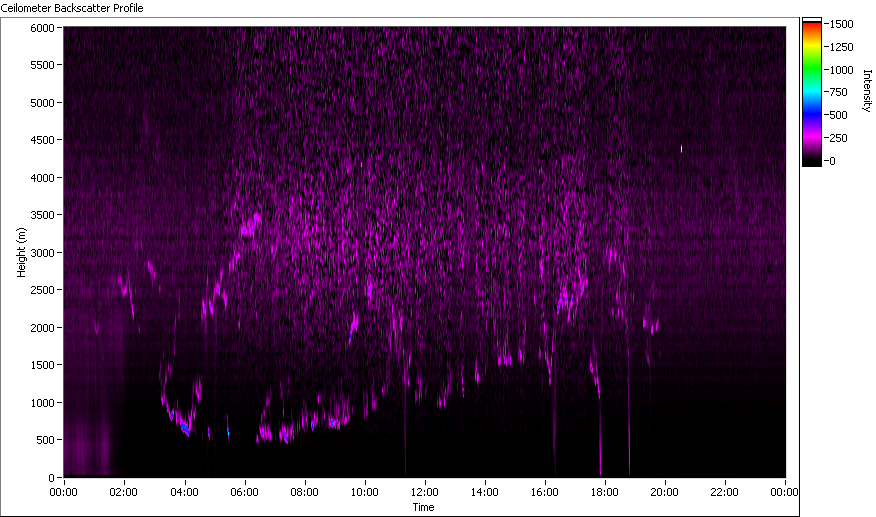This screenshot has width=876, height=517.
Task: Click the yellow backscatter spike near 4400 m
Action: [681, 148]
